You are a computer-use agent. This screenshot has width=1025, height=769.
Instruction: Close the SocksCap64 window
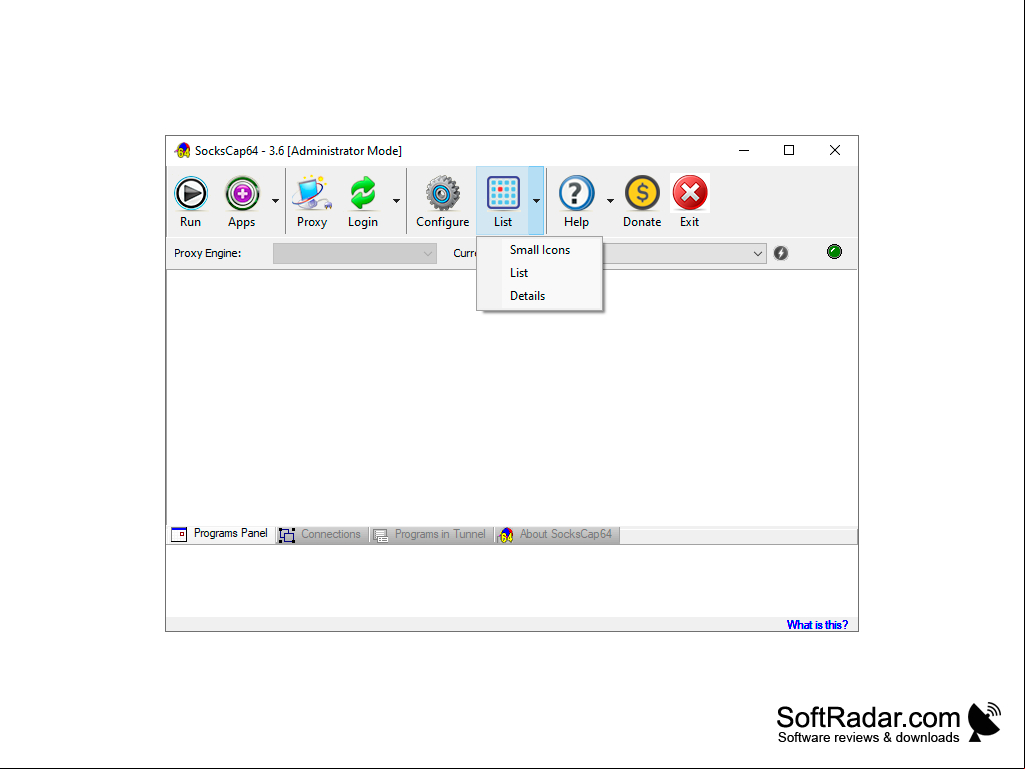[x=835, y=150]
